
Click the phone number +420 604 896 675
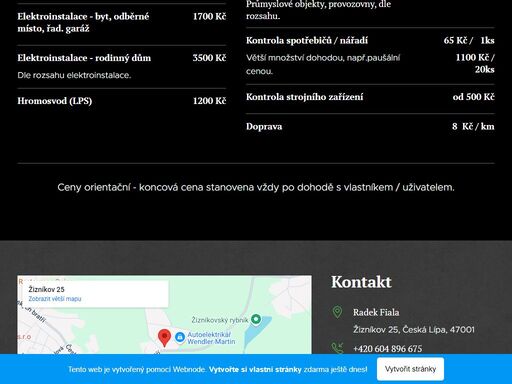coord(387,349)
